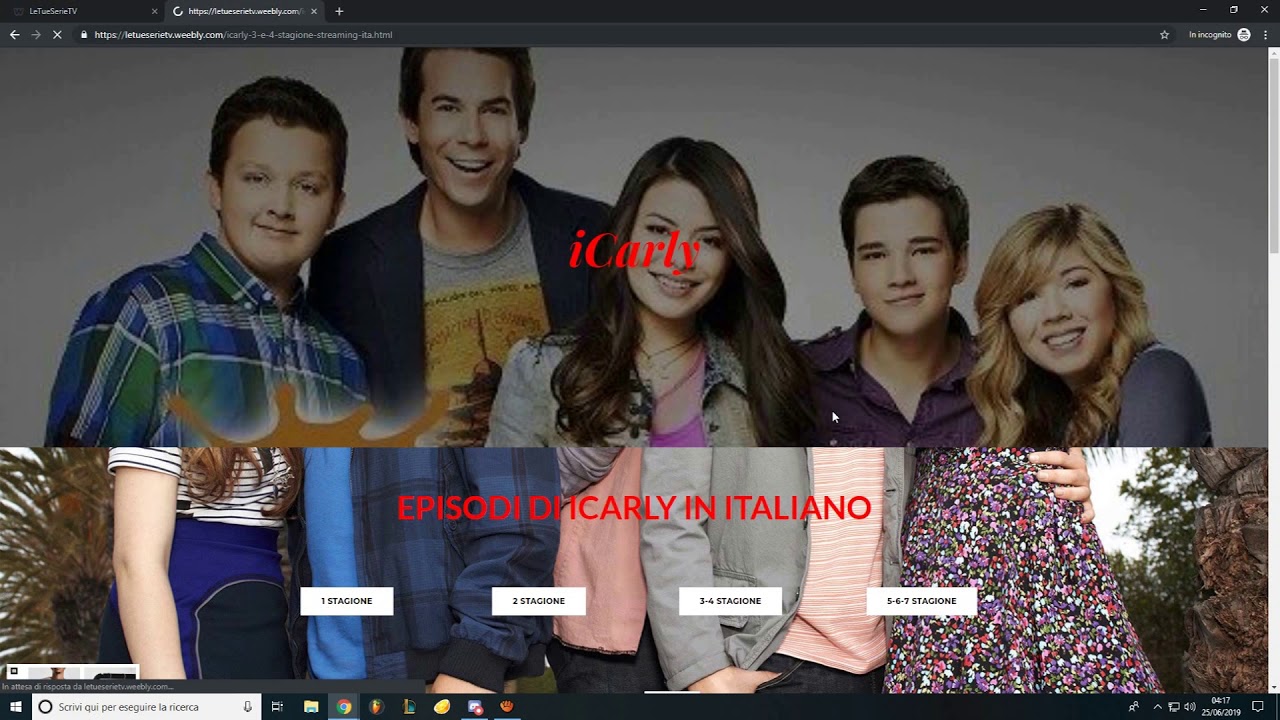Go back to the previous page
1280x720 pixels.
pos(14,35)
